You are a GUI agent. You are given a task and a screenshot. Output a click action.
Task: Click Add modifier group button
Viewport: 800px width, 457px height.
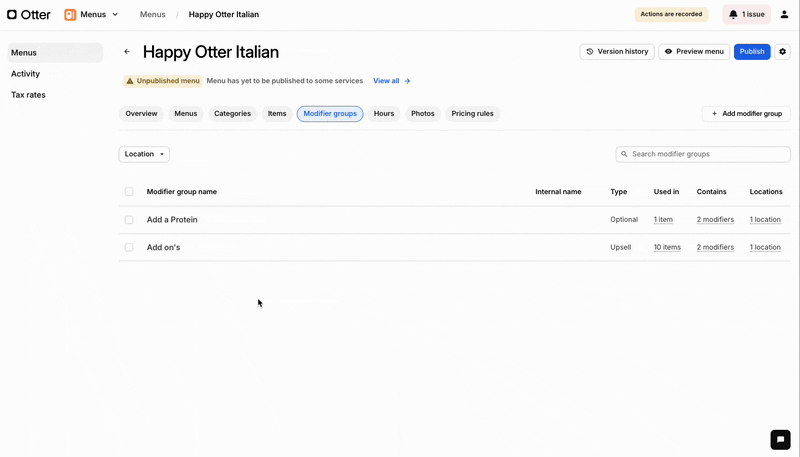click(x=746, y=114)
